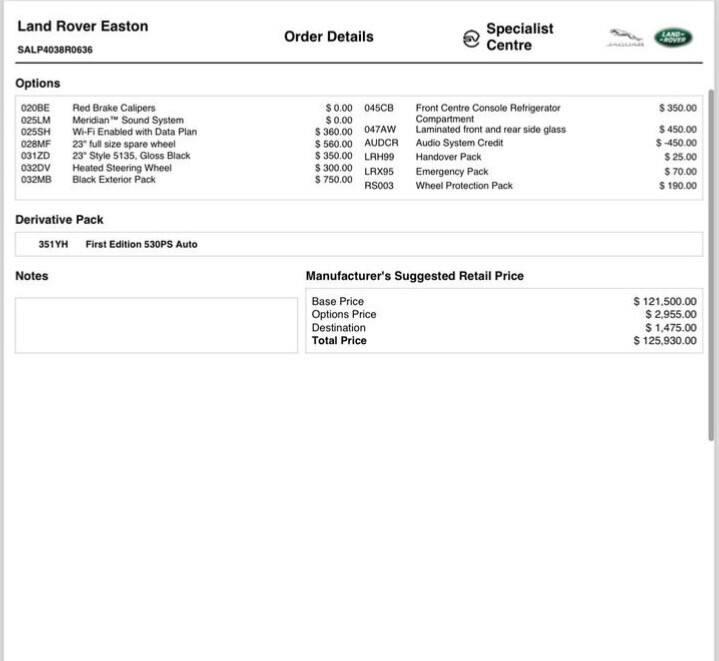This screenshot has height=661, width=719.
Task: Click Meridian Sound System option
Action: (128, 120)
